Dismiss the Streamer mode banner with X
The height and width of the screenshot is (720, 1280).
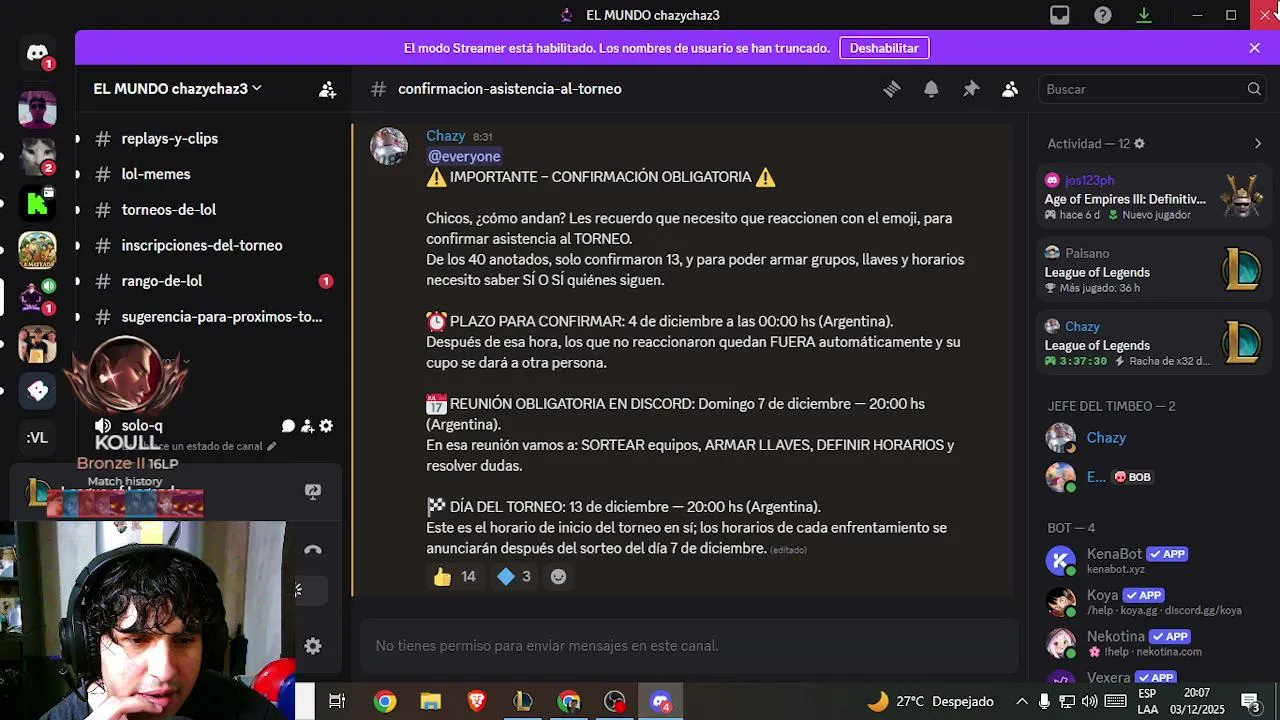pos(1255,48)
